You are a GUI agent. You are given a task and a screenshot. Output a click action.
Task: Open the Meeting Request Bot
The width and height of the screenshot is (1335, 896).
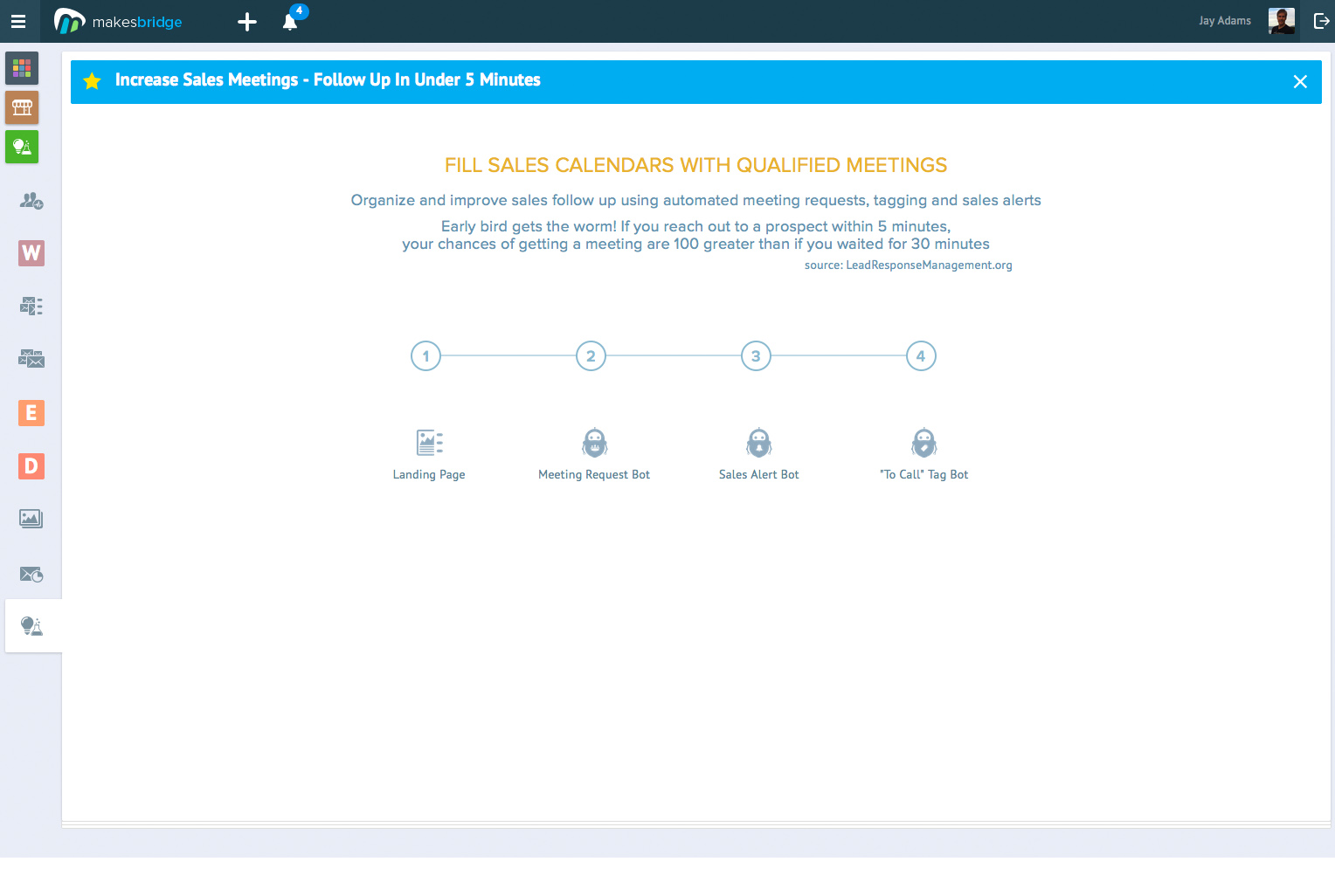pos(594,454)
